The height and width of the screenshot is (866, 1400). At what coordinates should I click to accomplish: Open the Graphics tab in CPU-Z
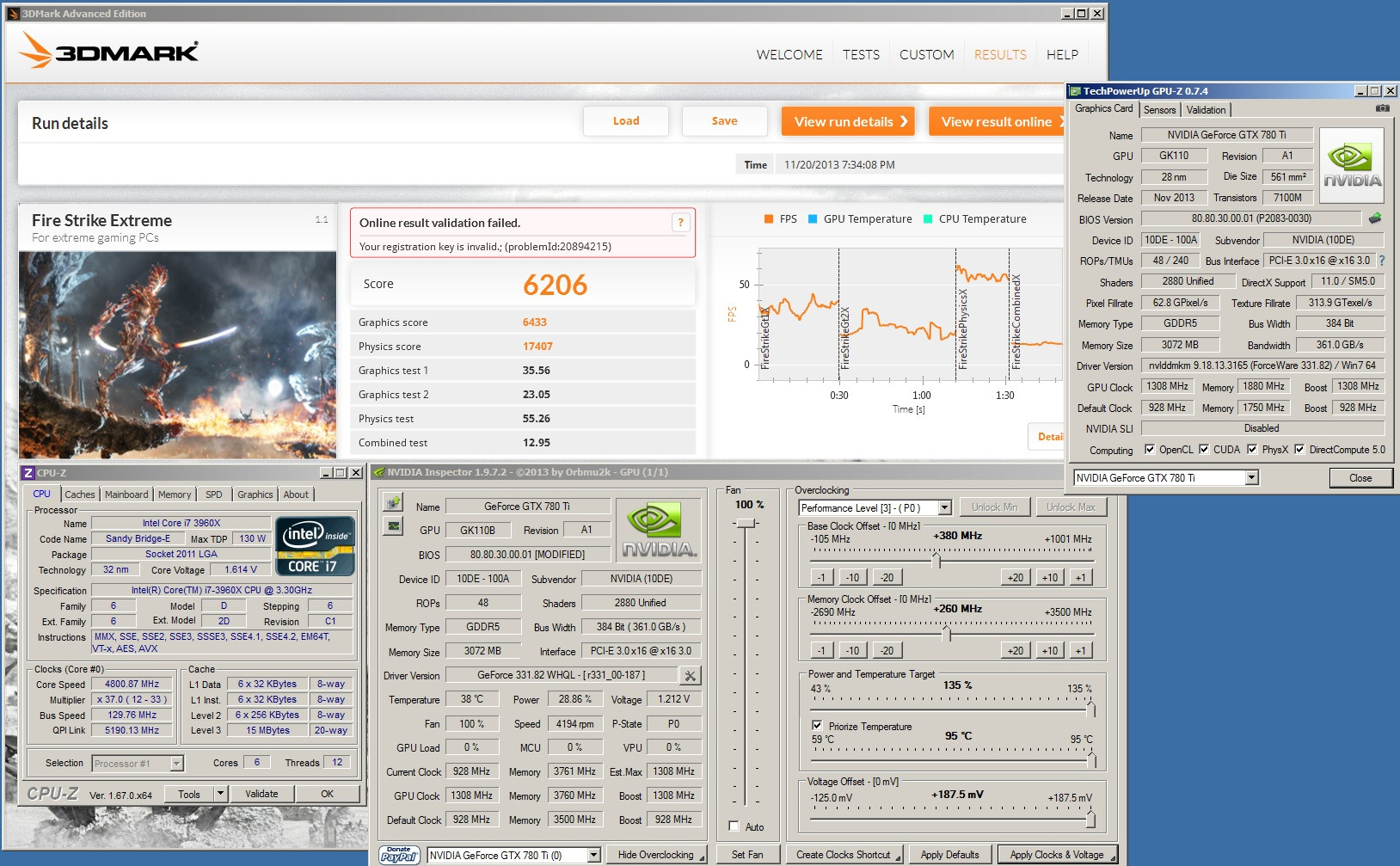[255, 494]
